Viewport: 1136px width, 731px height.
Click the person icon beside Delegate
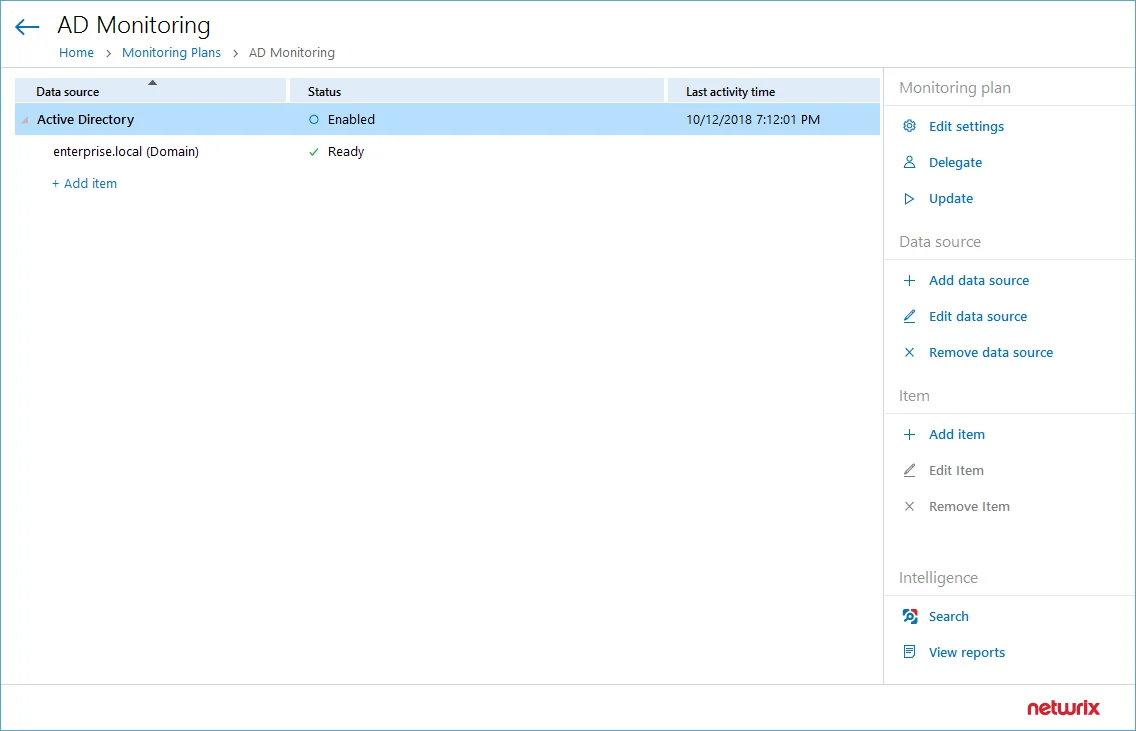(909, 162)
